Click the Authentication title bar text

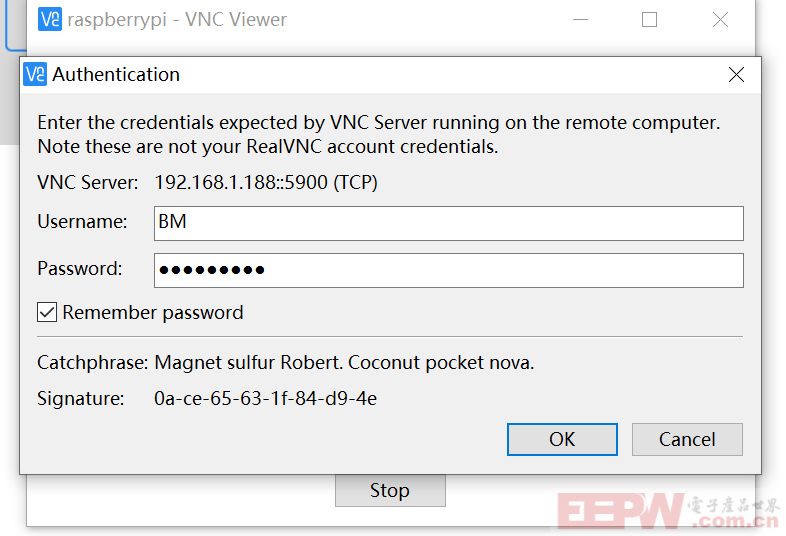point(116,74)
